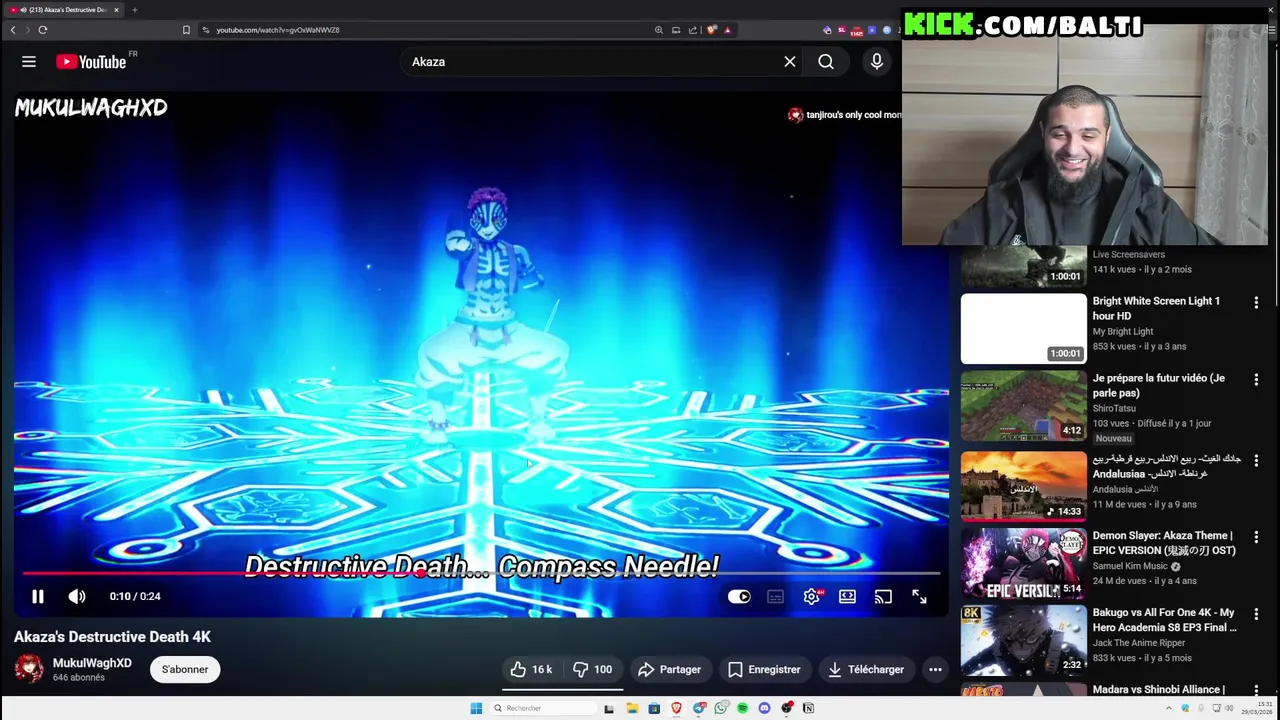Open the Windows Start menu
1280x720 pixels.
[476, 708]
